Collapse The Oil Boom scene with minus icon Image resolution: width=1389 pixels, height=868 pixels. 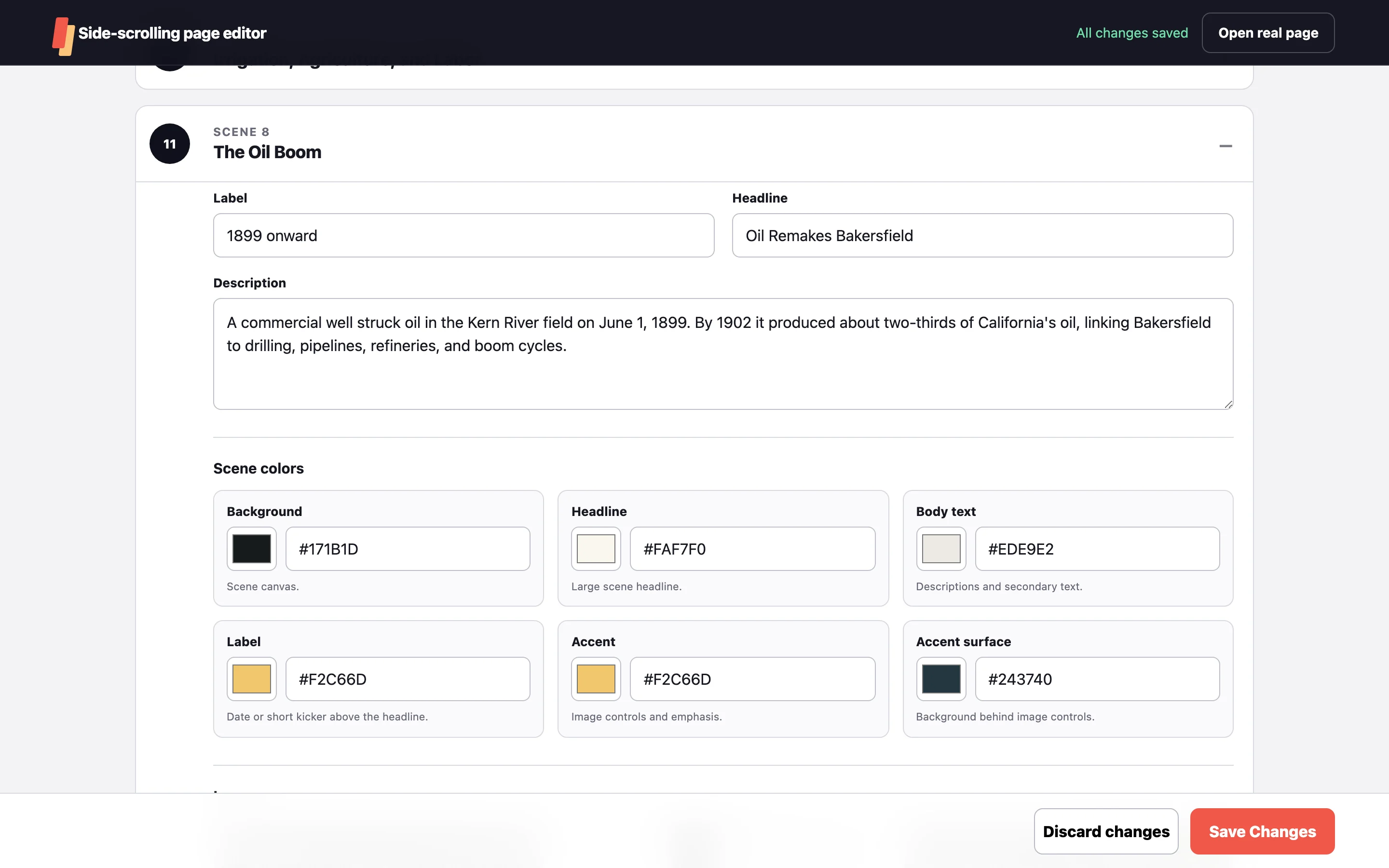point(1226,146)
